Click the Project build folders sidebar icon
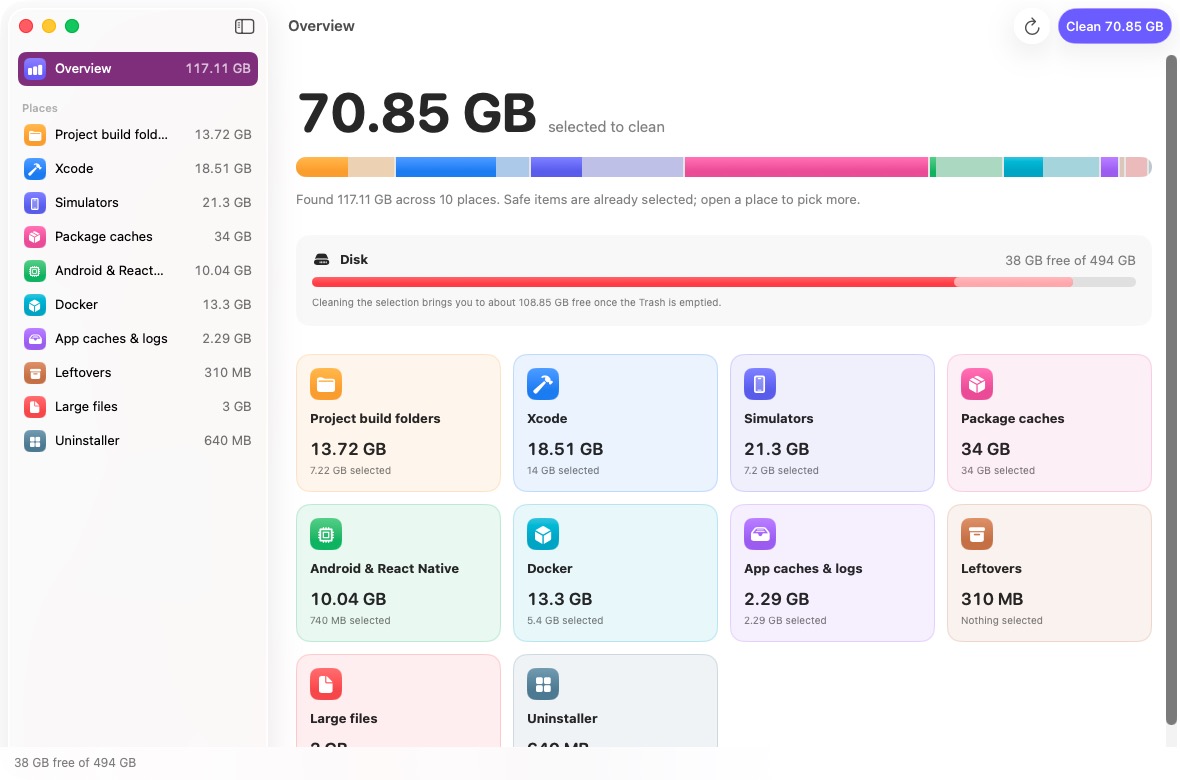Screen dimensions: 1180x780 pyautogui.click(x=35, y=135)
